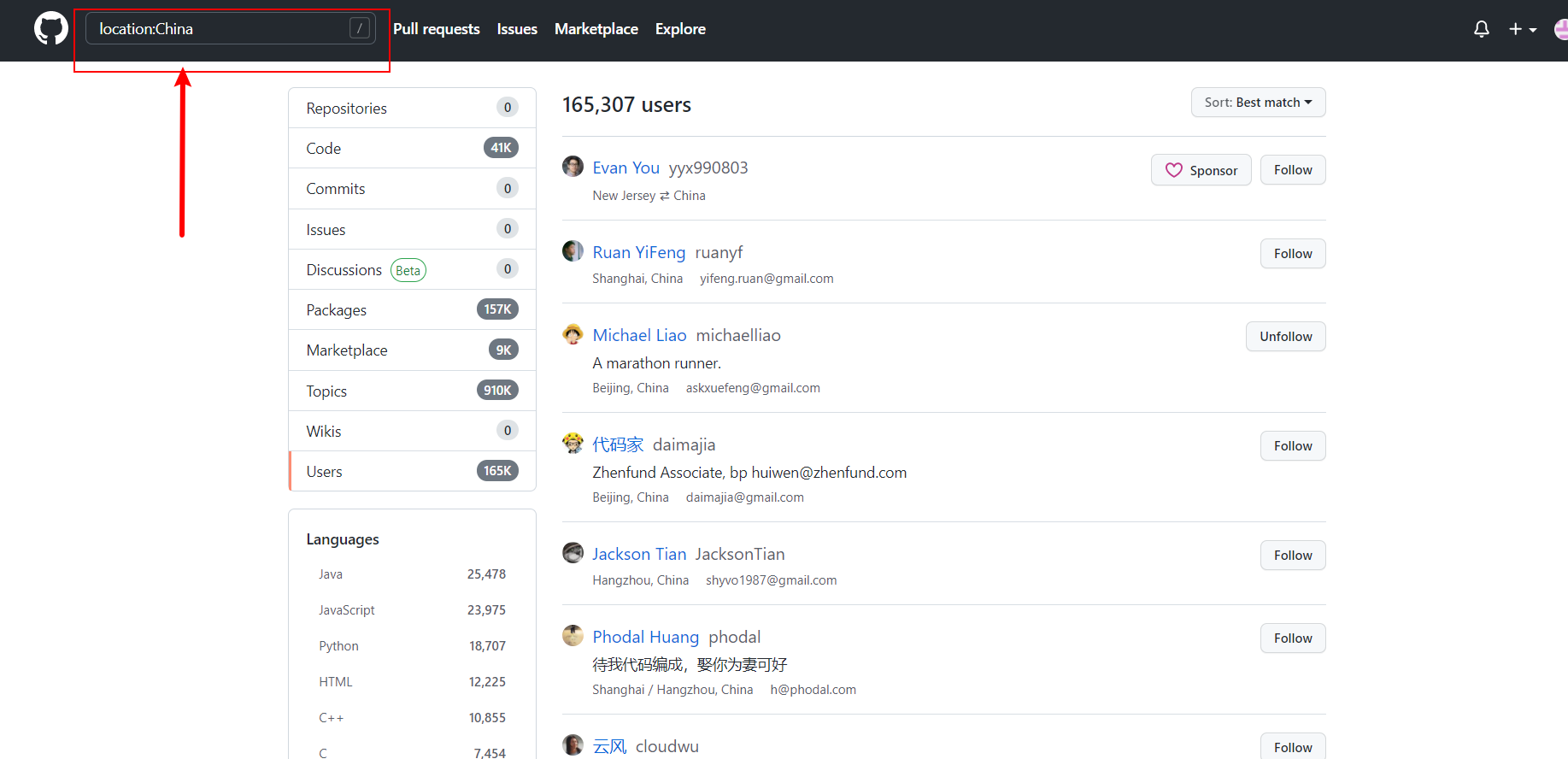Click the 165,307 users heading
This screenshot has width=1568, height=759.
click(x=626, y=105)
